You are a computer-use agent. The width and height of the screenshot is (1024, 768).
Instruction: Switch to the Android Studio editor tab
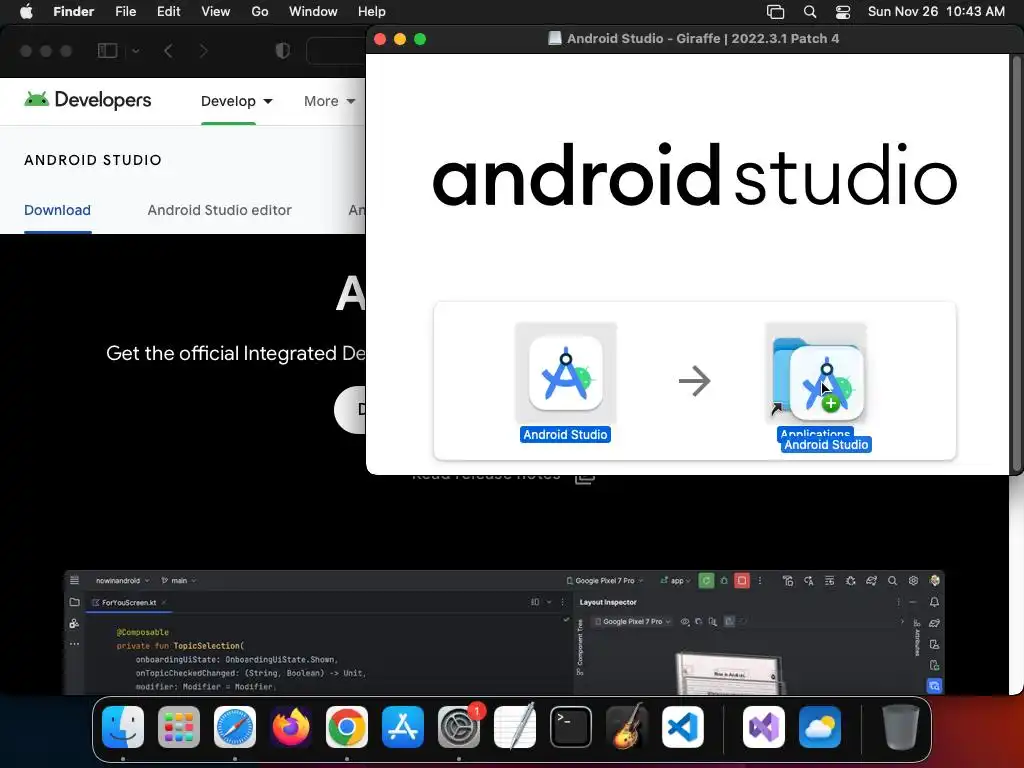[x=219, y=210]
